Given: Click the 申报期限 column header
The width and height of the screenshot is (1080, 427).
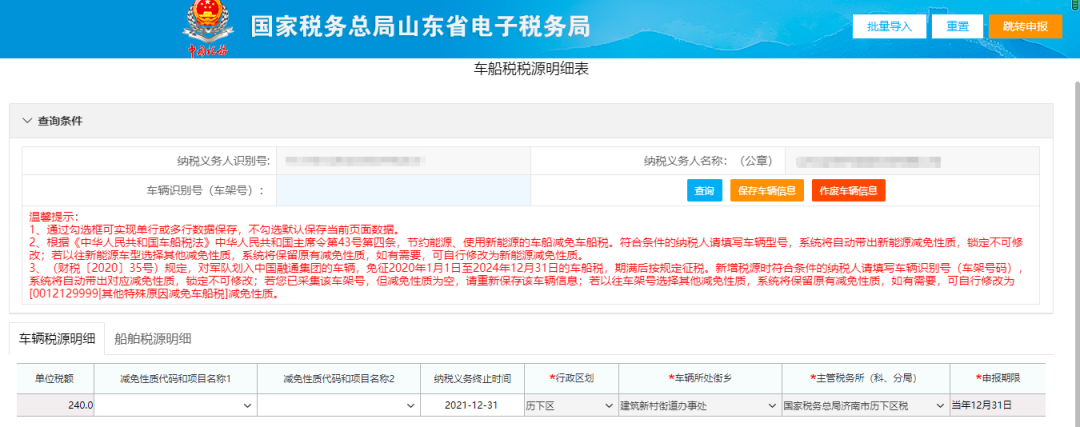Looking at the screenshot, I should pyautogui.click(x=998, y=379).
